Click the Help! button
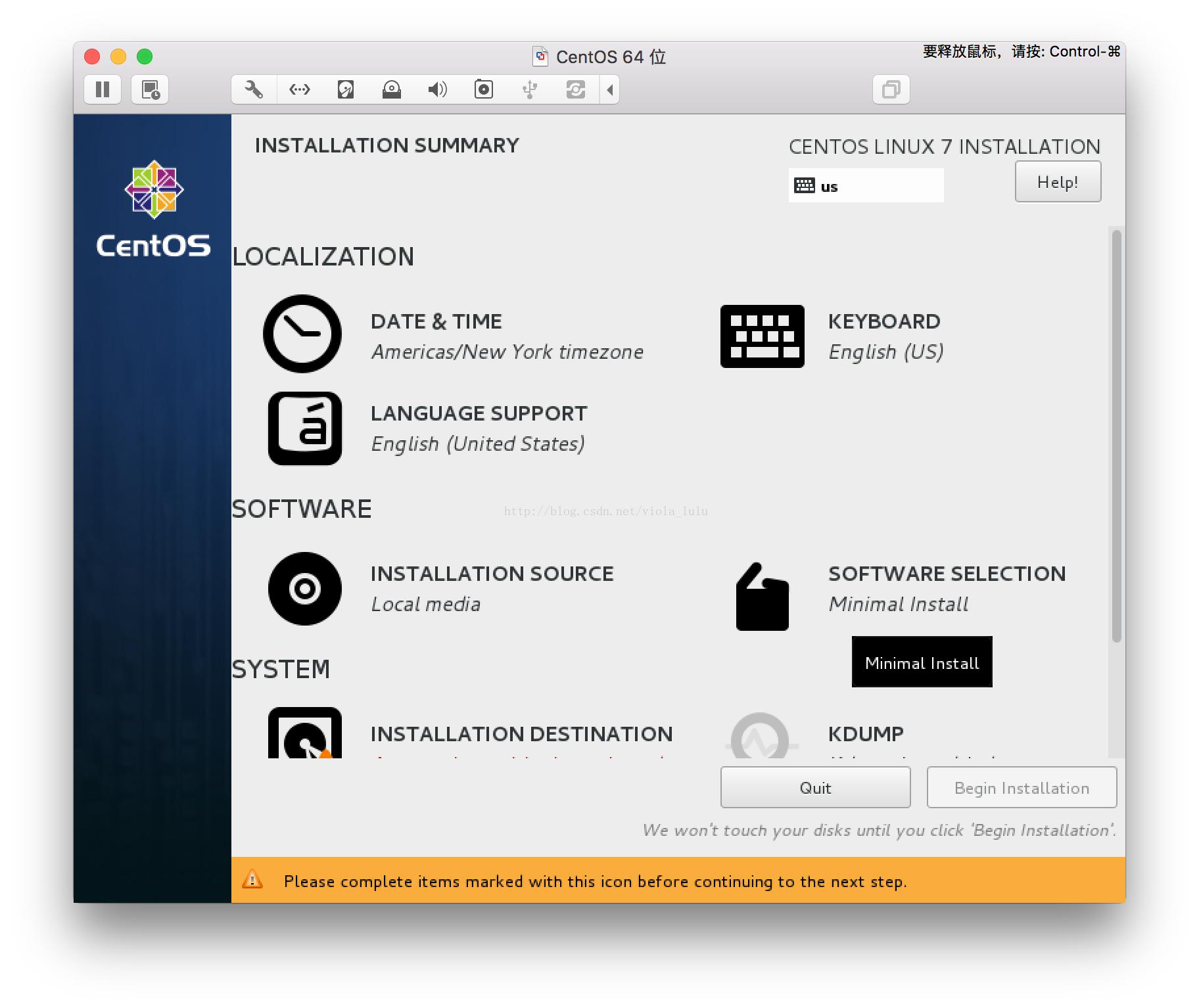Image resolution: width=1199 pixels, height=1008 pixels. tap(1058, 182)
